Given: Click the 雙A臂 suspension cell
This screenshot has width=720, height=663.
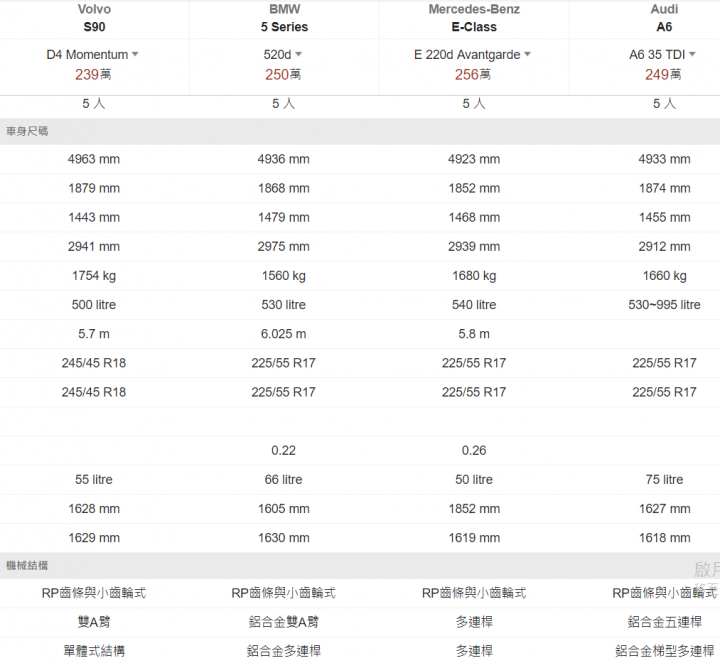Looking at the screenshot, I should [94, 622].
